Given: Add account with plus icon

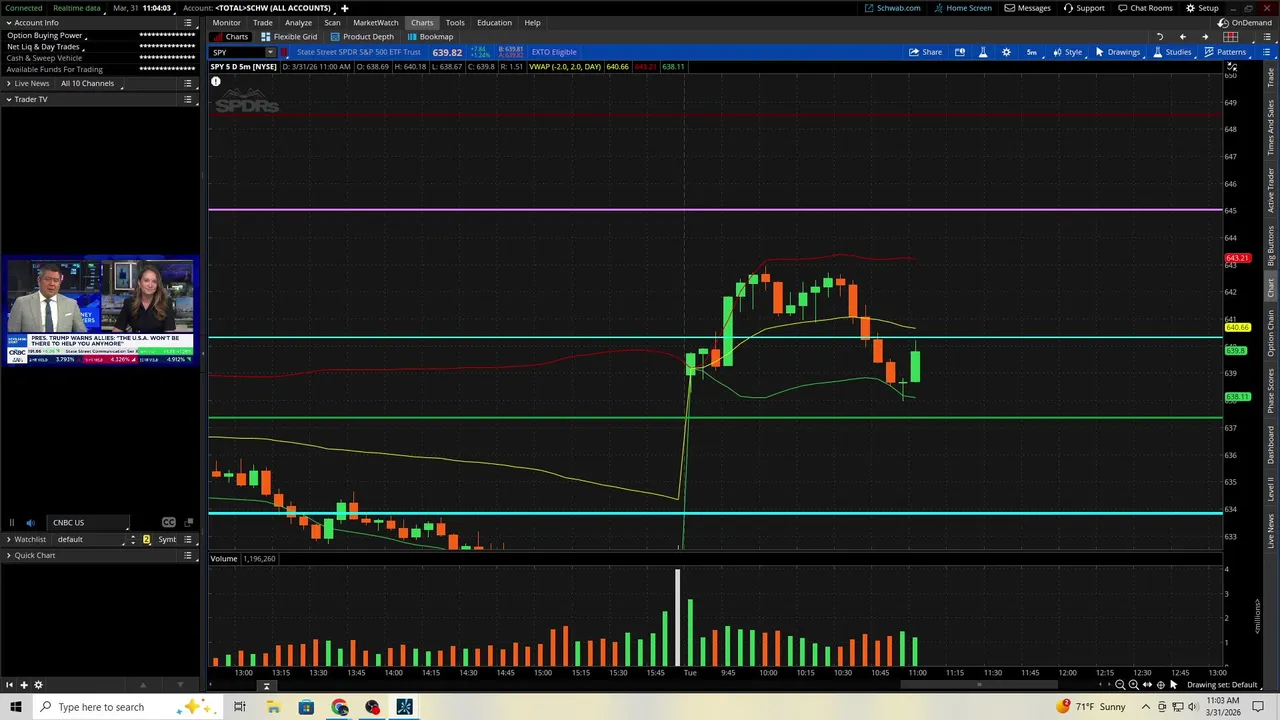Looking at the screenshot, I should (344, 8).
